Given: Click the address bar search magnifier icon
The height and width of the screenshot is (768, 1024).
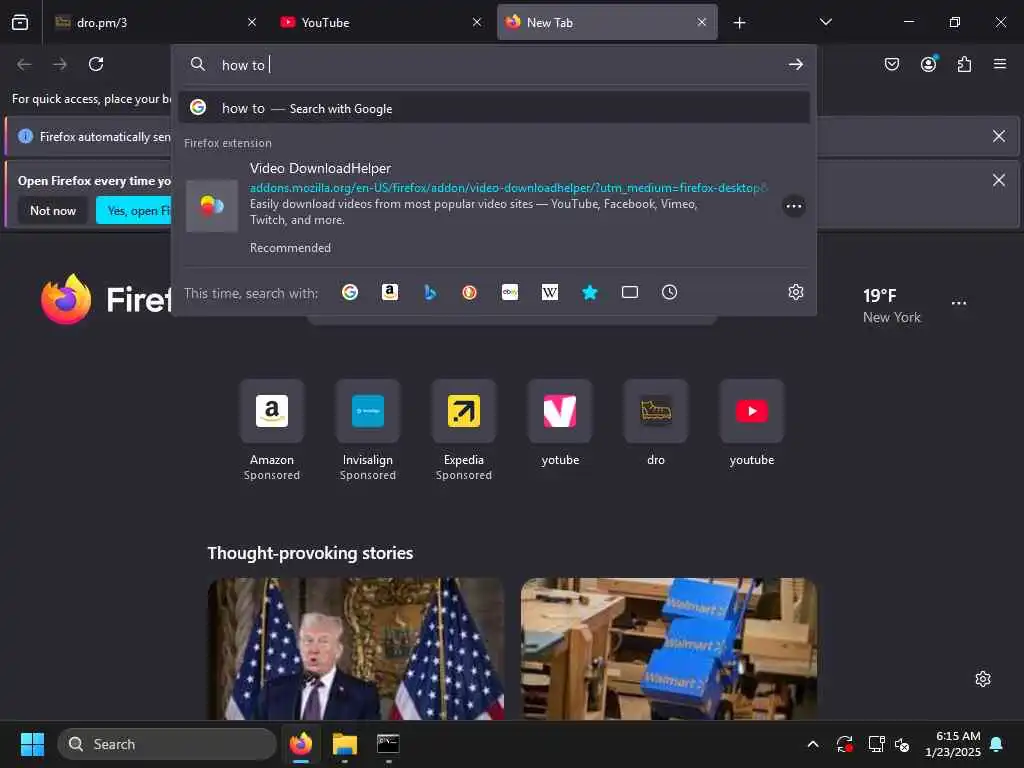Looking at the screenshot, I should (x=198, y=64).
